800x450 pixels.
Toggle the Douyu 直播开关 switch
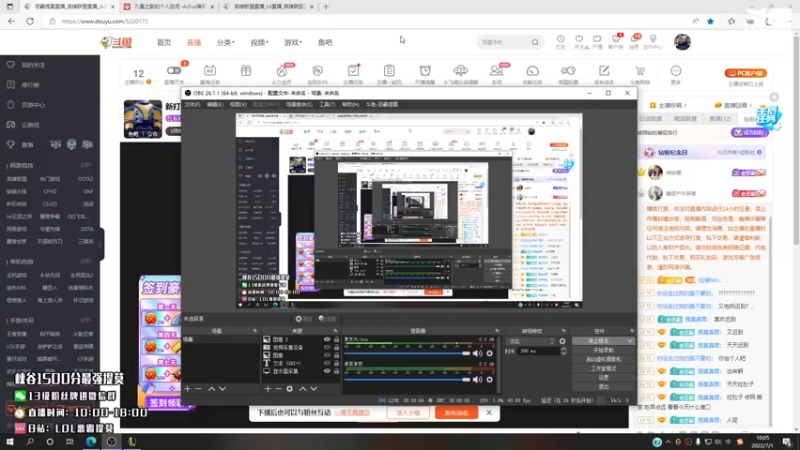[174, 70]
